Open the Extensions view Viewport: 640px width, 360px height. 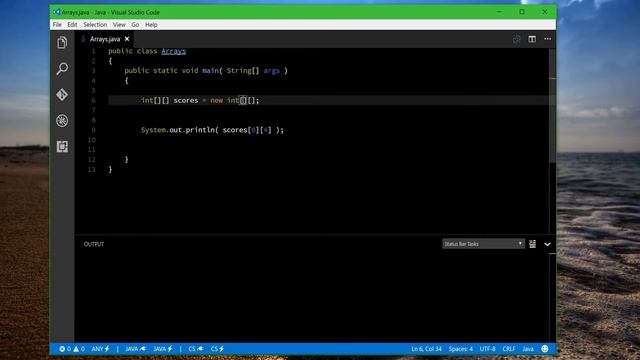(62, 147)
